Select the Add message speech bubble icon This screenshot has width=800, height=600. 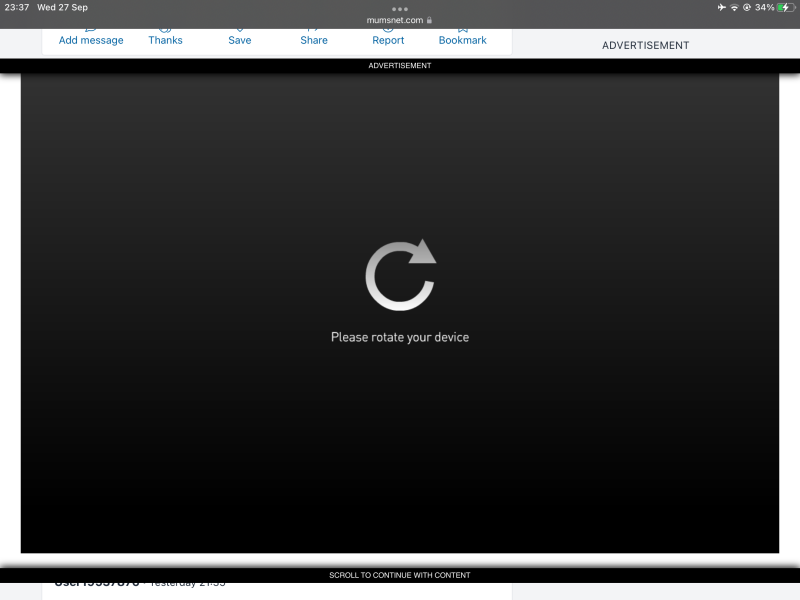pyautogui.click(x=88, y=28)
